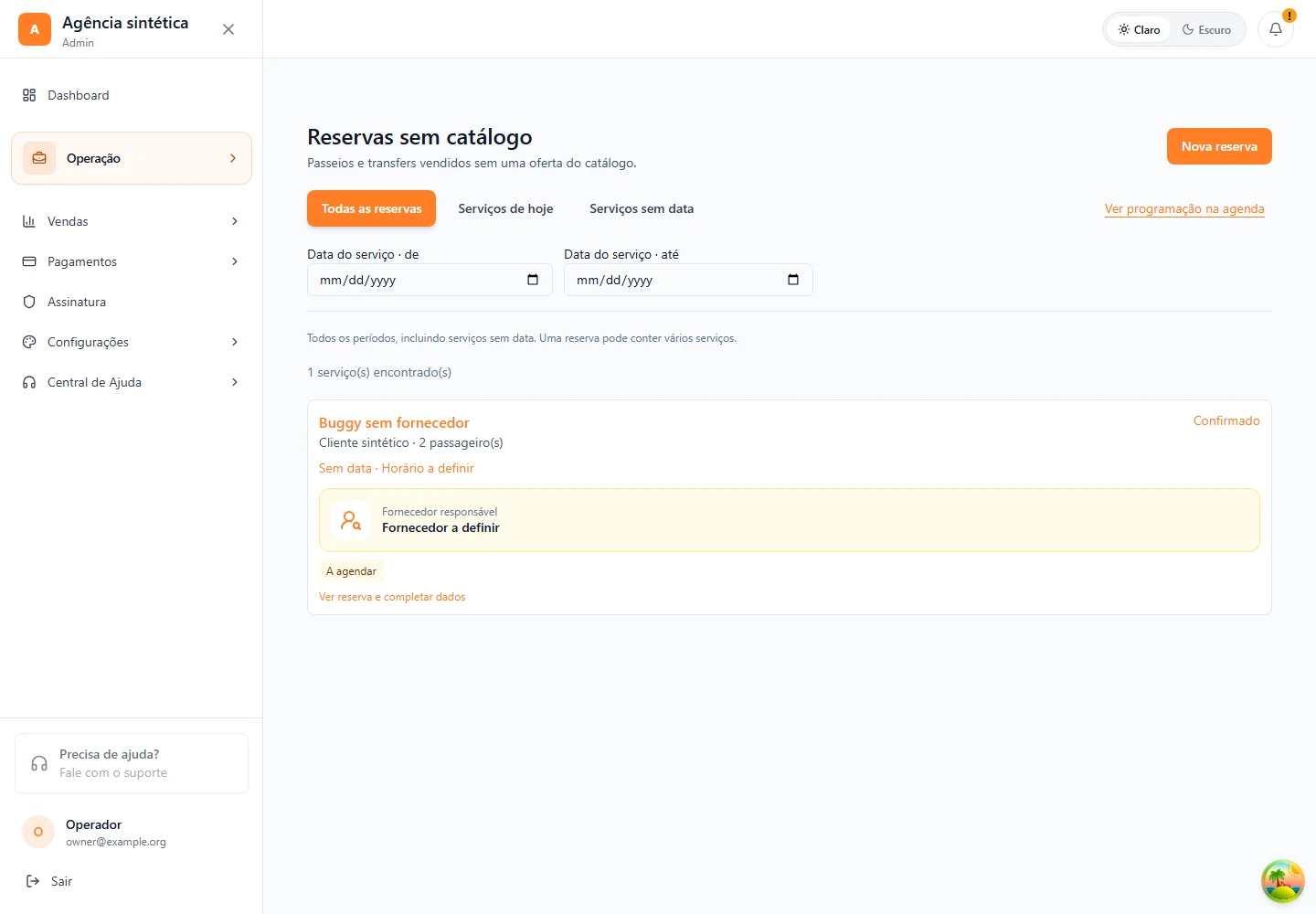Open calendar picker for 'até' date
This screenshot has width=1316, height=914.
(793, 280)
